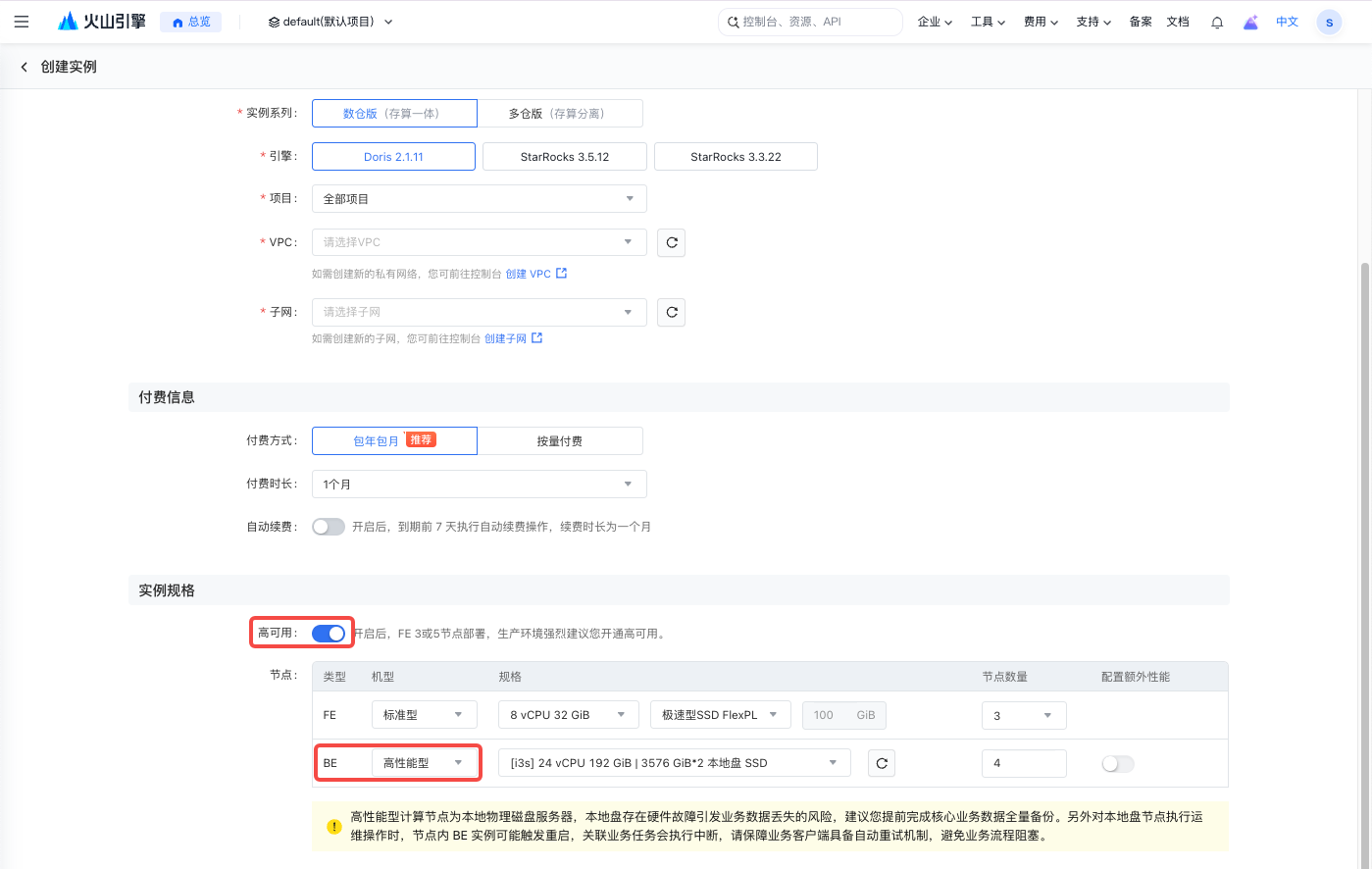
Task: Click the BE 节点数量 field showing 4
Action: point(1024,763)
